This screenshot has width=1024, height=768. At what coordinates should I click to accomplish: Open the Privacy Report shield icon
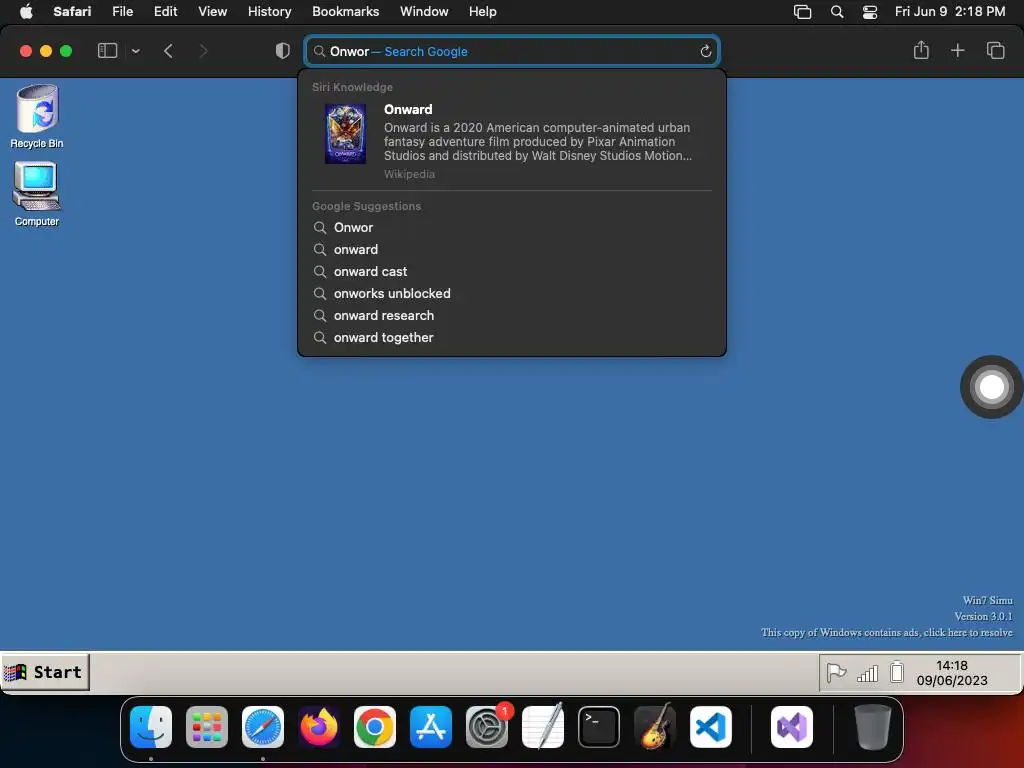(282, 51)
